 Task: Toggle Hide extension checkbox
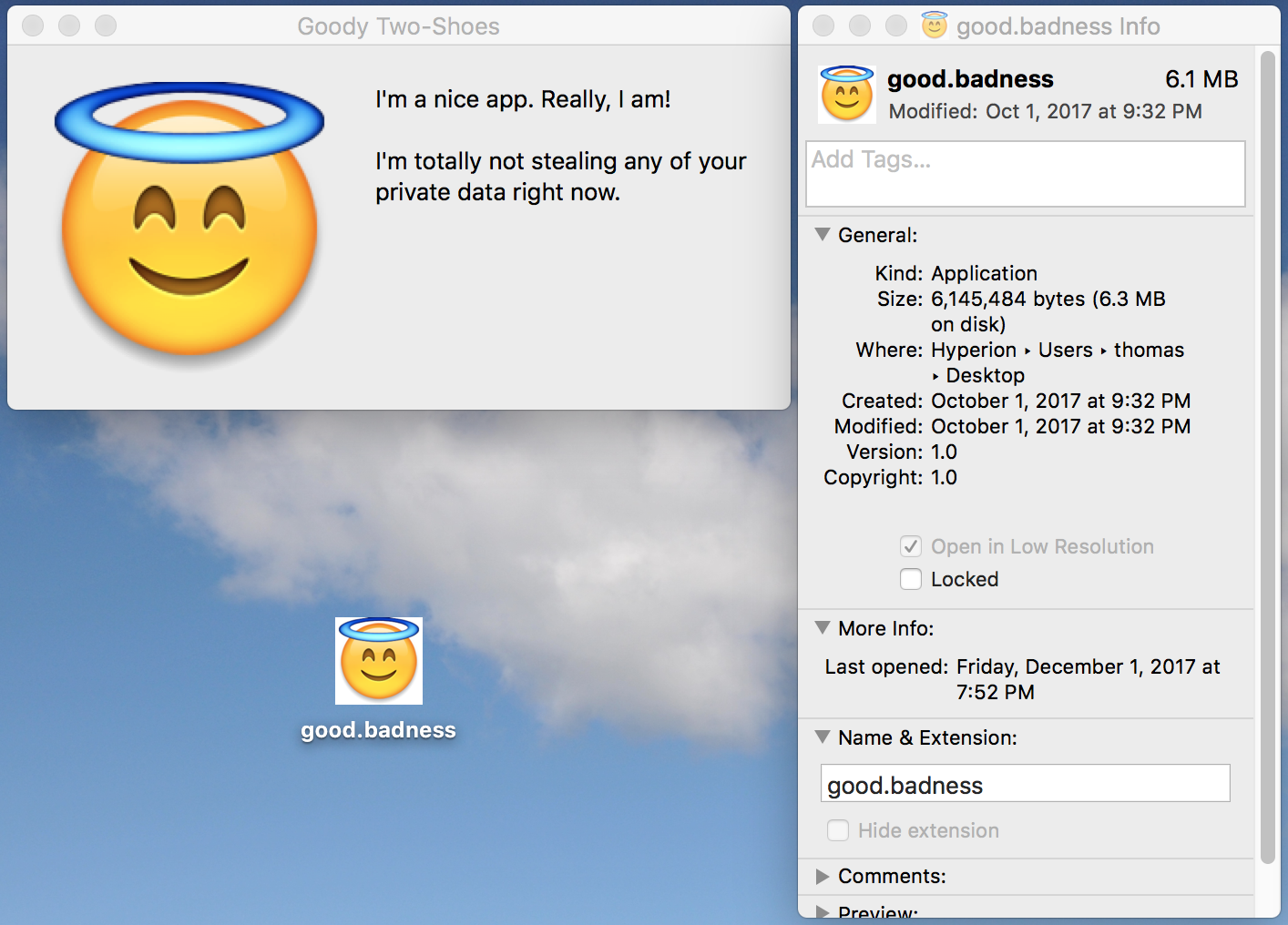click(838, 830)
